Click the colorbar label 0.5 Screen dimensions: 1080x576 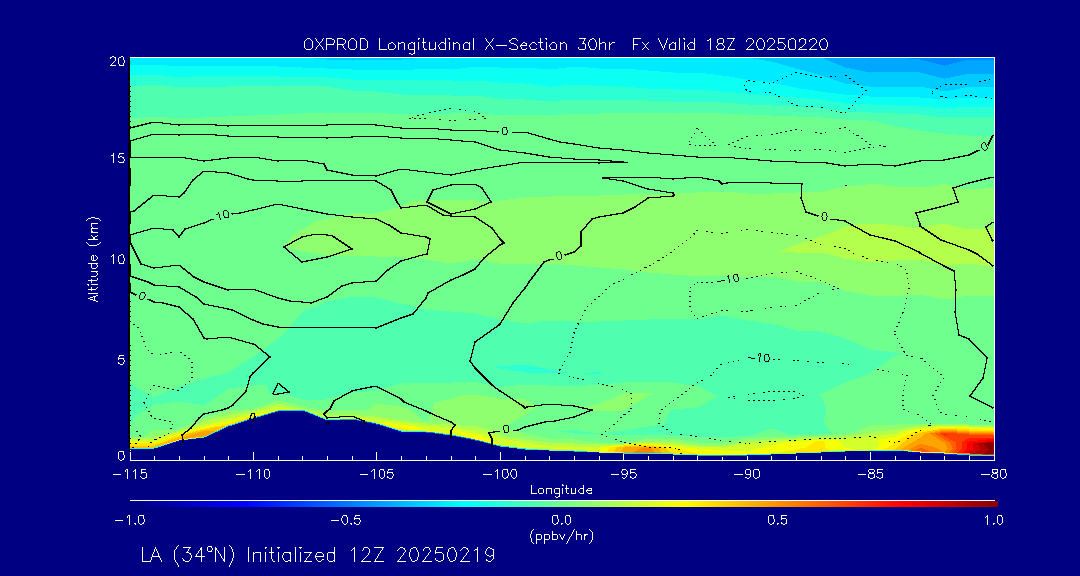coord(778,520)
